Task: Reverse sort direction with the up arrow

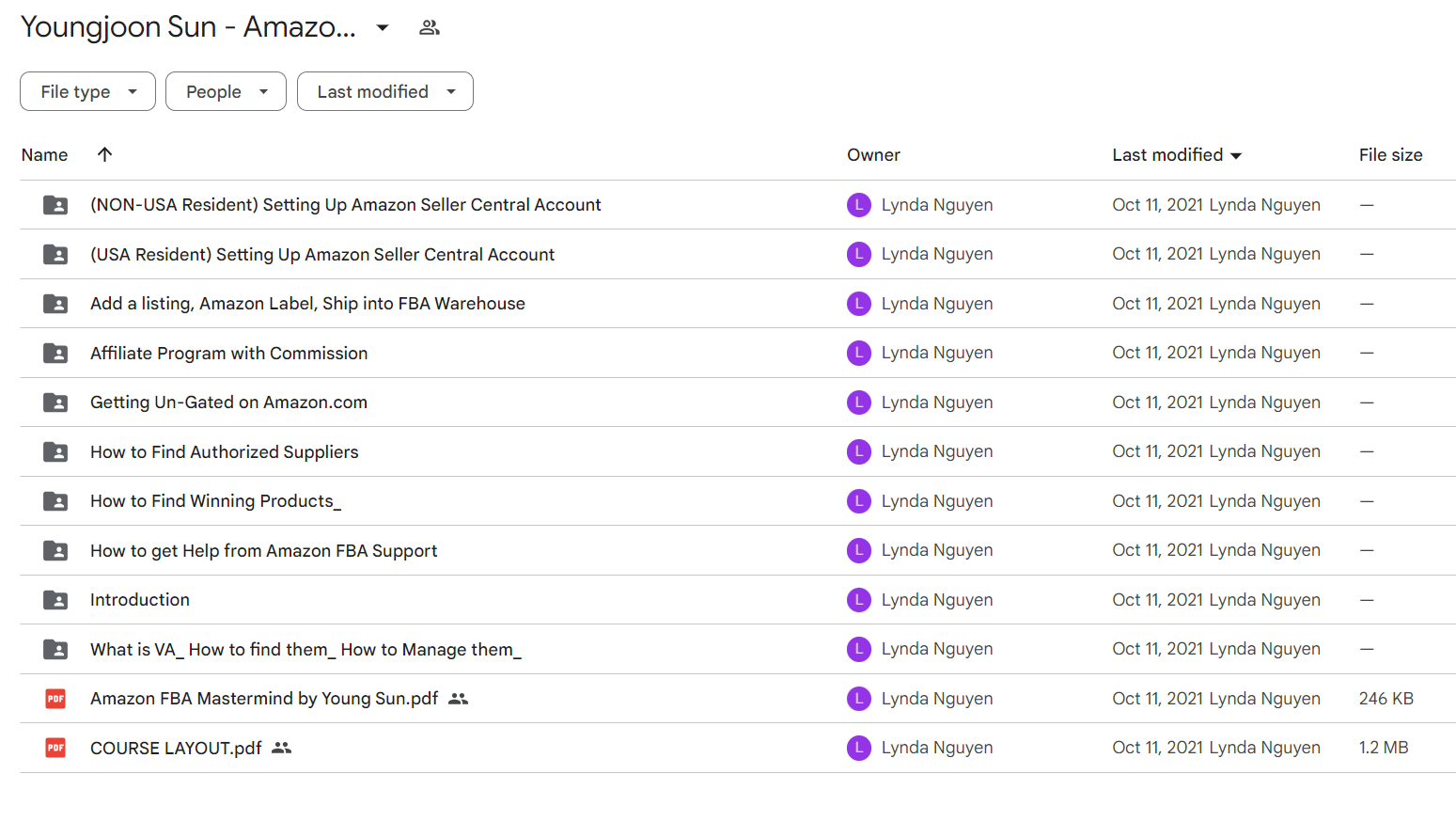Action: [104, 154]
